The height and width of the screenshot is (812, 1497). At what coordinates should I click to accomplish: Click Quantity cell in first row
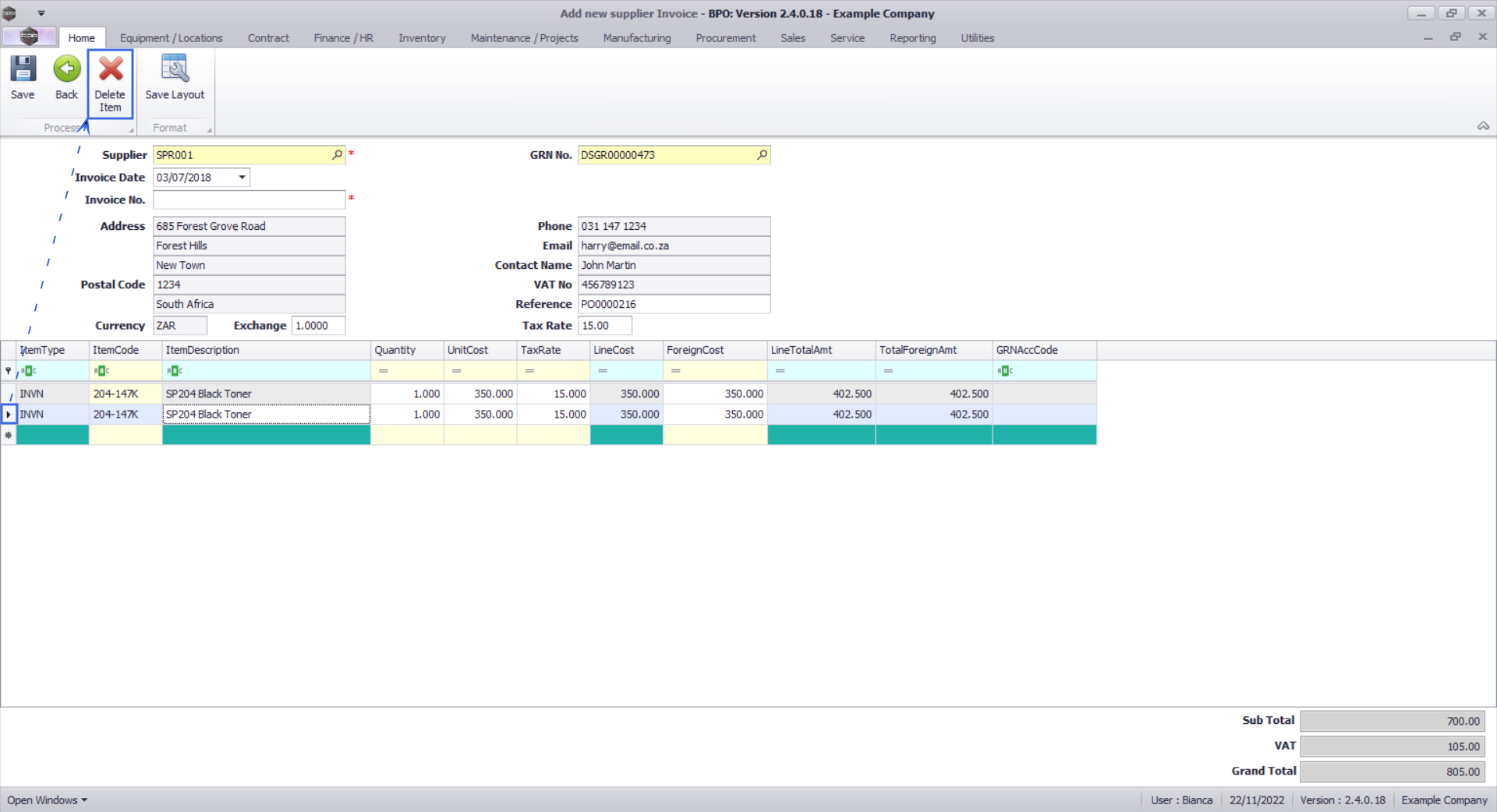(x=408, y=394)
